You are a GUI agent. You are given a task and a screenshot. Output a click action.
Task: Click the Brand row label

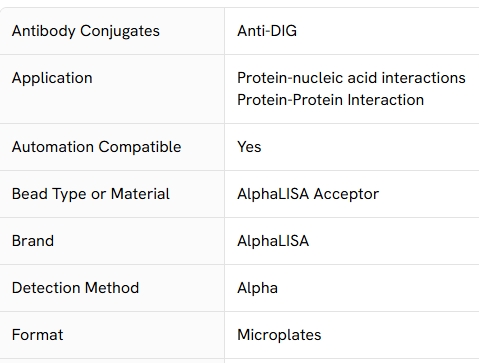33,241
